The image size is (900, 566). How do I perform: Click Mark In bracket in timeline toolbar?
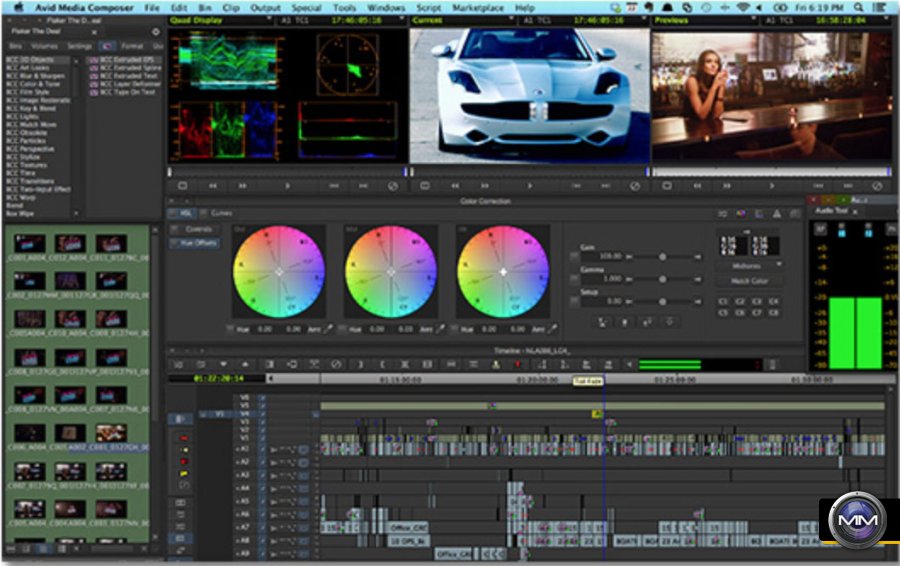pyautogui.click(x=360, y=365)
